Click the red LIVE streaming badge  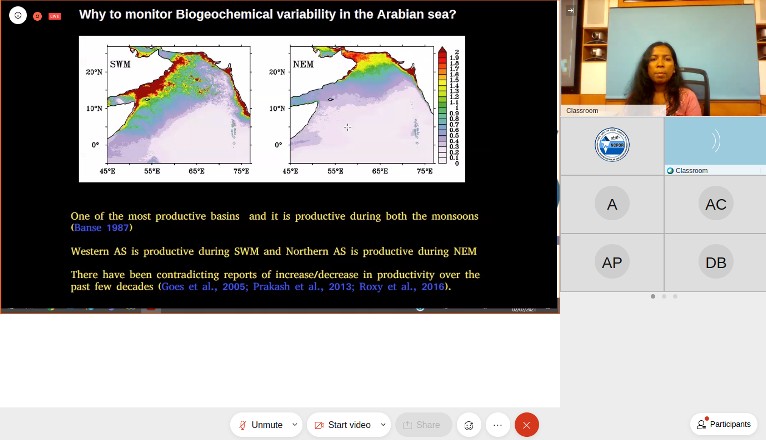(55, 16)
